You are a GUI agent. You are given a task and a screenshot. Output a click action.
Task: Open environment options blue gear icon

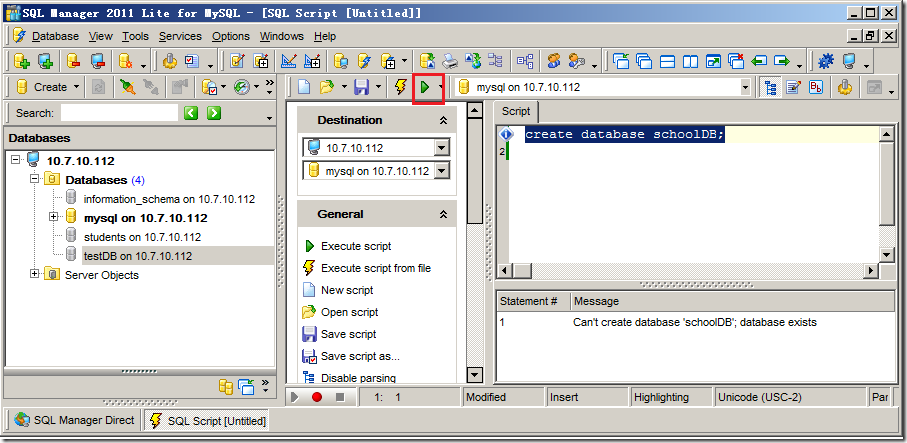(825, 61)
